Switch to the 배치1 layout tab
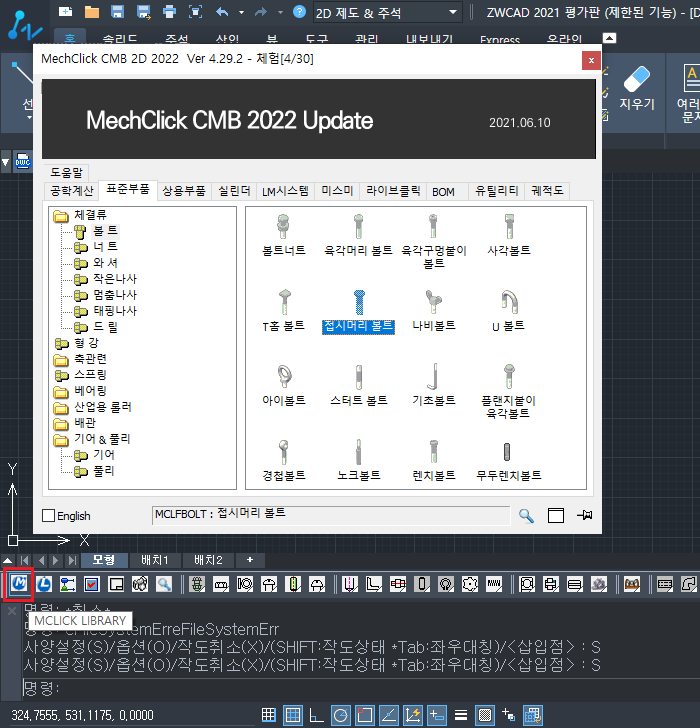700x728 pixels. click(x=155, y=560)
